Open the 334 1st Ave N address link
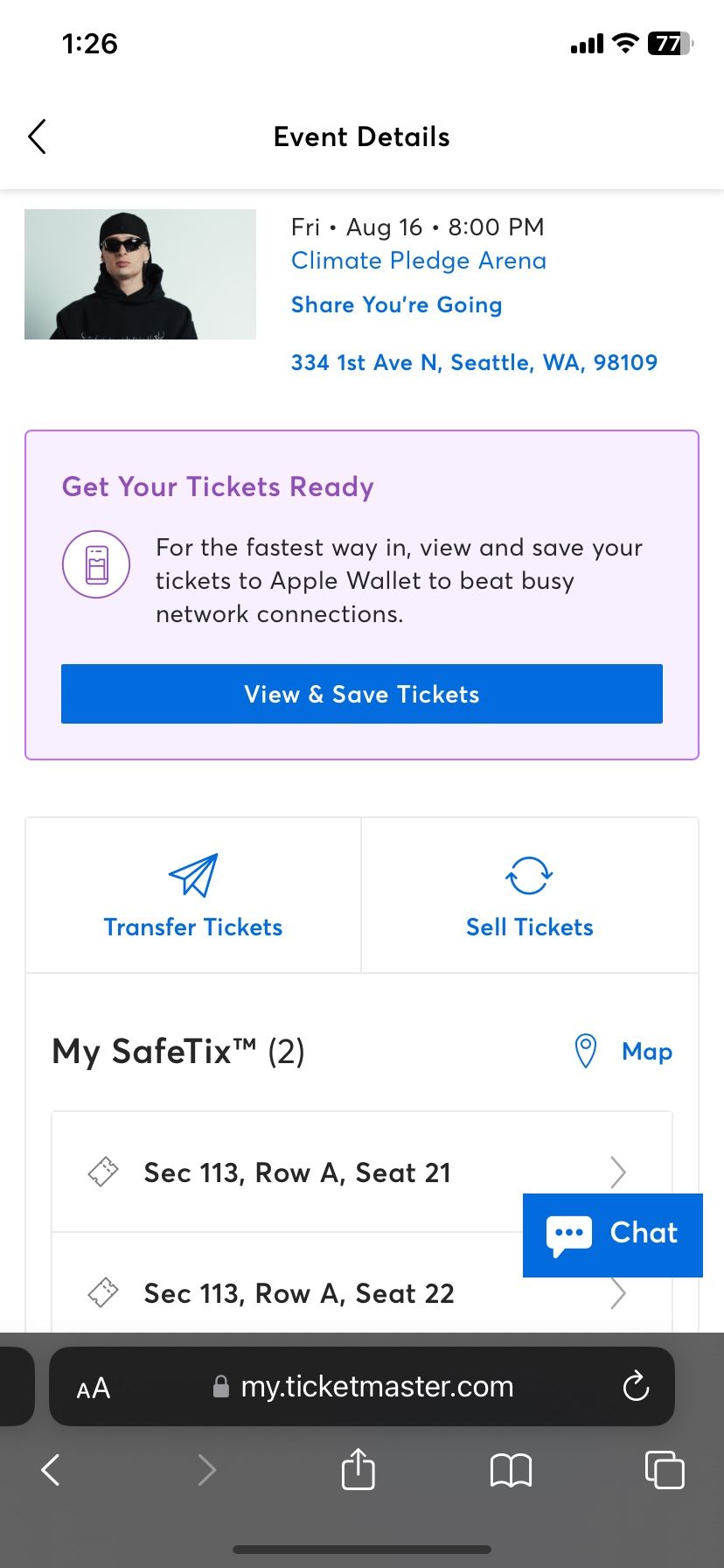724x1568 pixels. pos(474,362)
